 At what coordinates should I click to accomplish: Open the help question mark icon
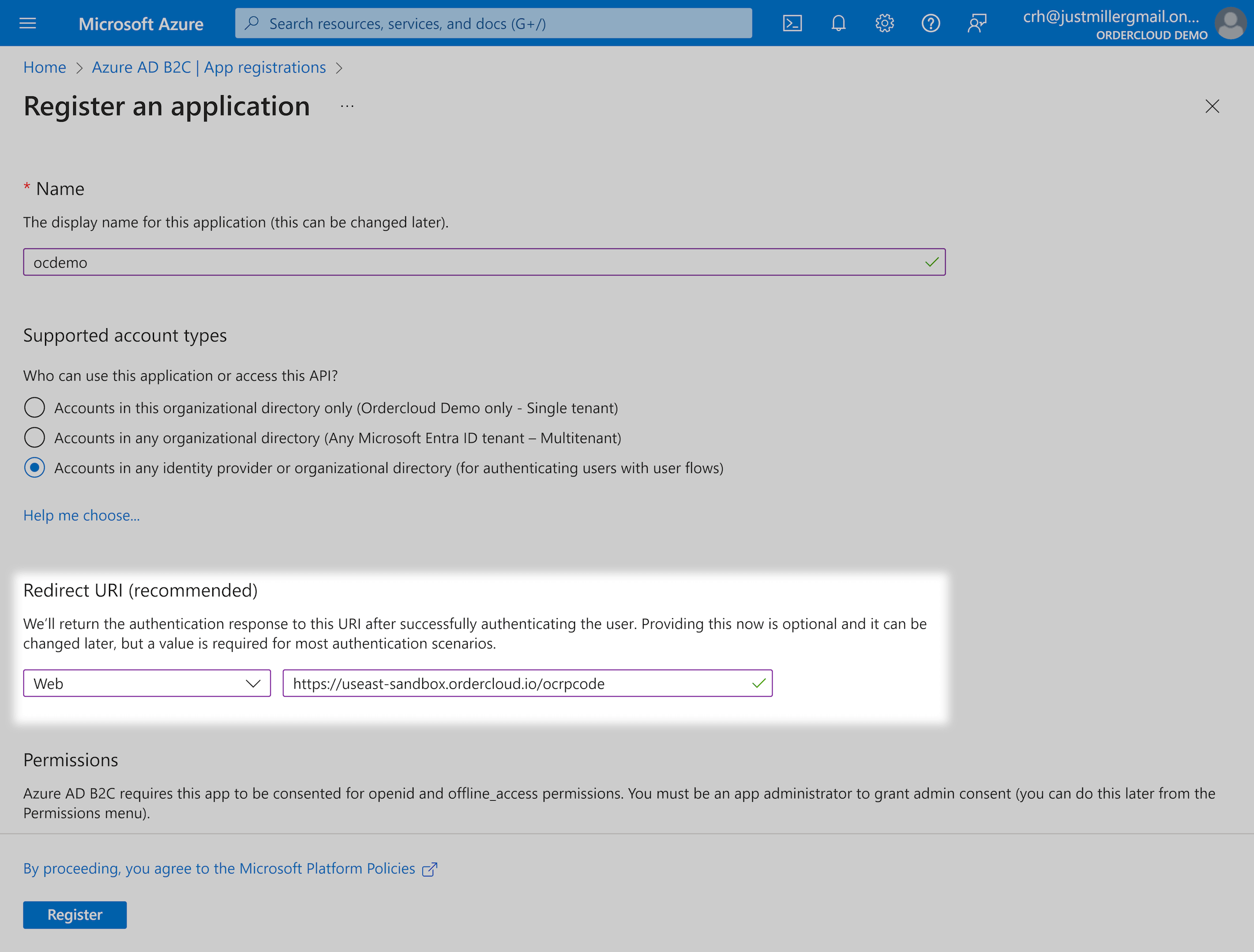930,23
